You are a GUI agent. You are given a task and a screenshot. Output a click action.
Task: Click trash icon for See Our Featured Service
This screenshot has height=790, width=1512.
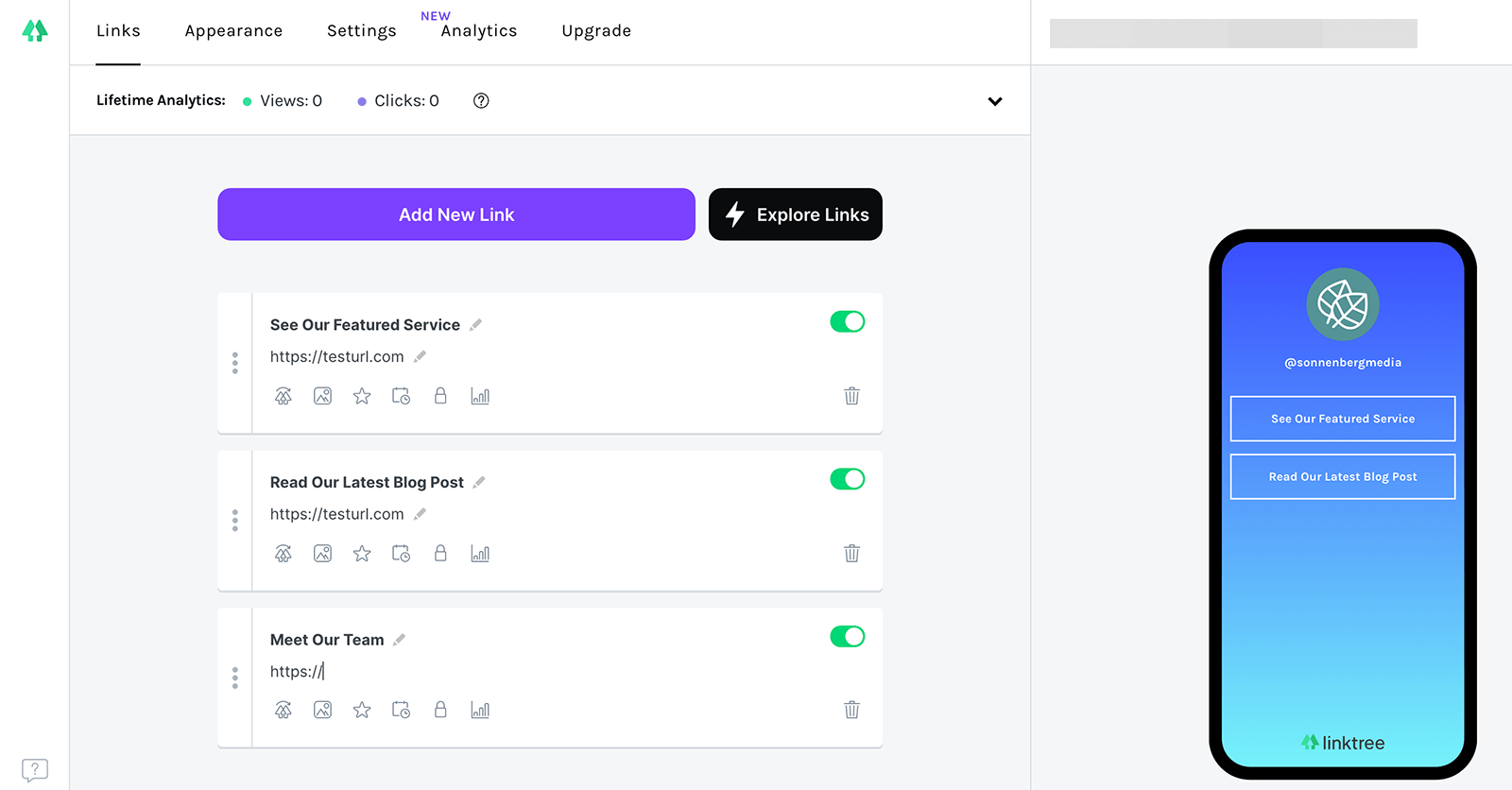pyautogui.click(x=852, y=396)
